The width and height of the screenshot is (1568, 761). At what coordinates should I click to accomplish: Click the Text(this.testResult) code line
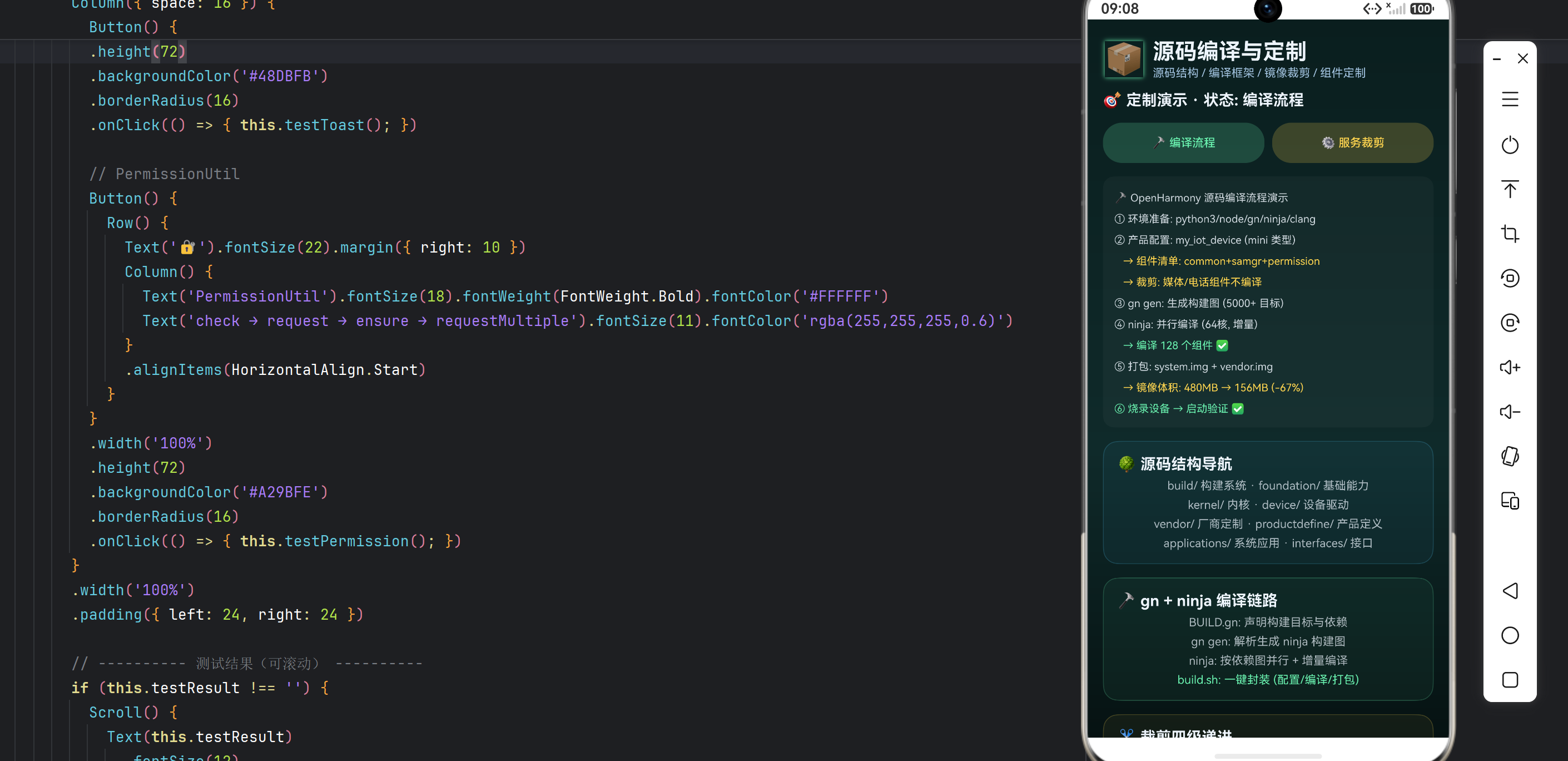point(200,737)
